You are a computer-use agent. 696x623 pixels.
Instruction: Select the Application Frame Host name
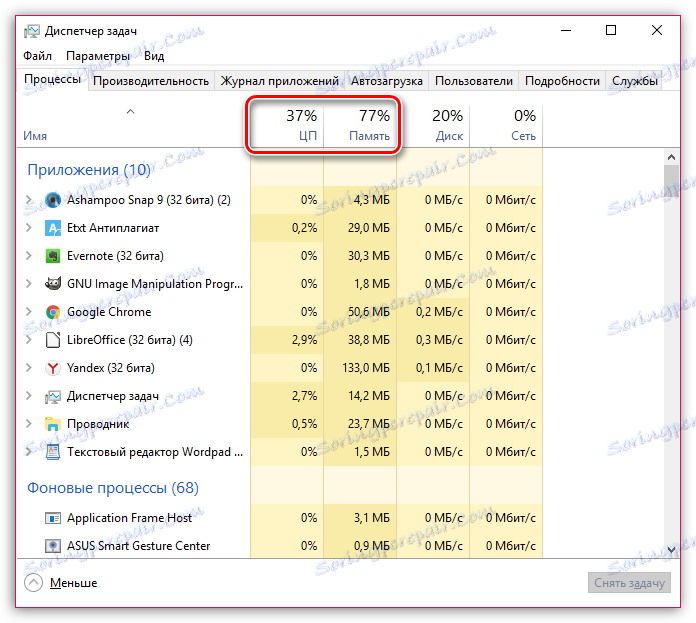(x=129, y=518)
